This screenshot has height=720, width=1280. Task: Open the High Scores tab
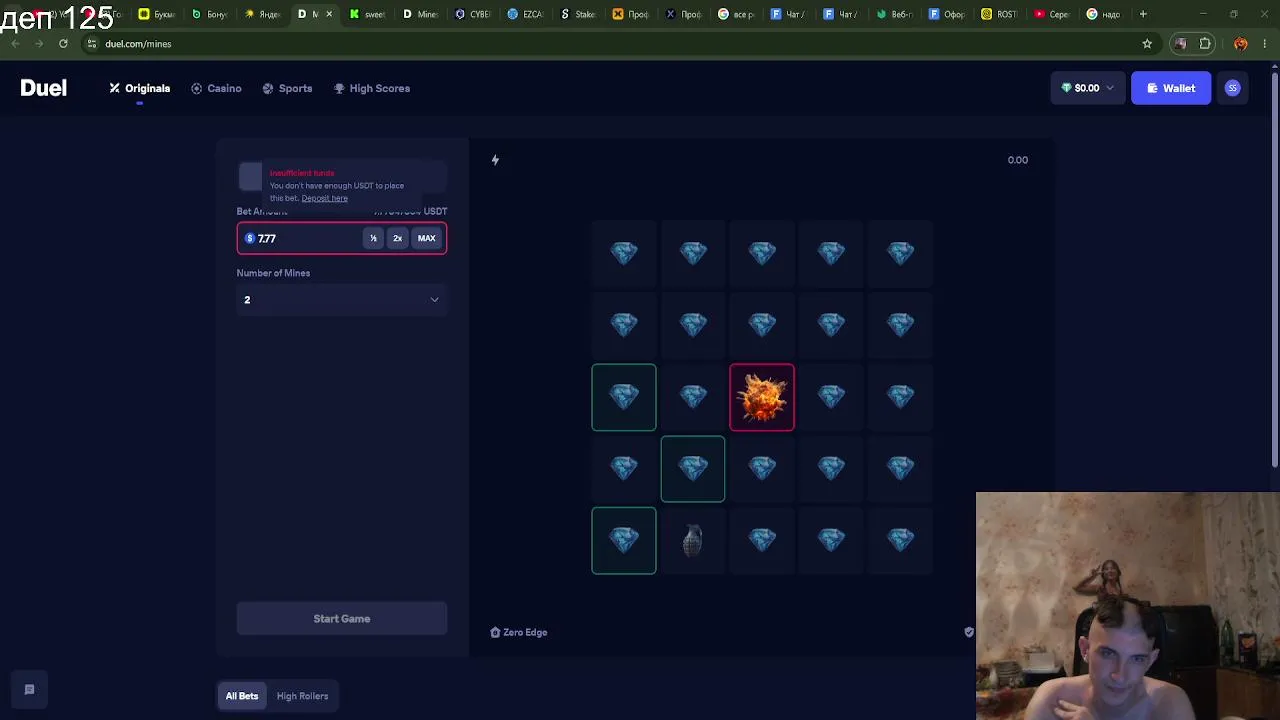point(372,88)
